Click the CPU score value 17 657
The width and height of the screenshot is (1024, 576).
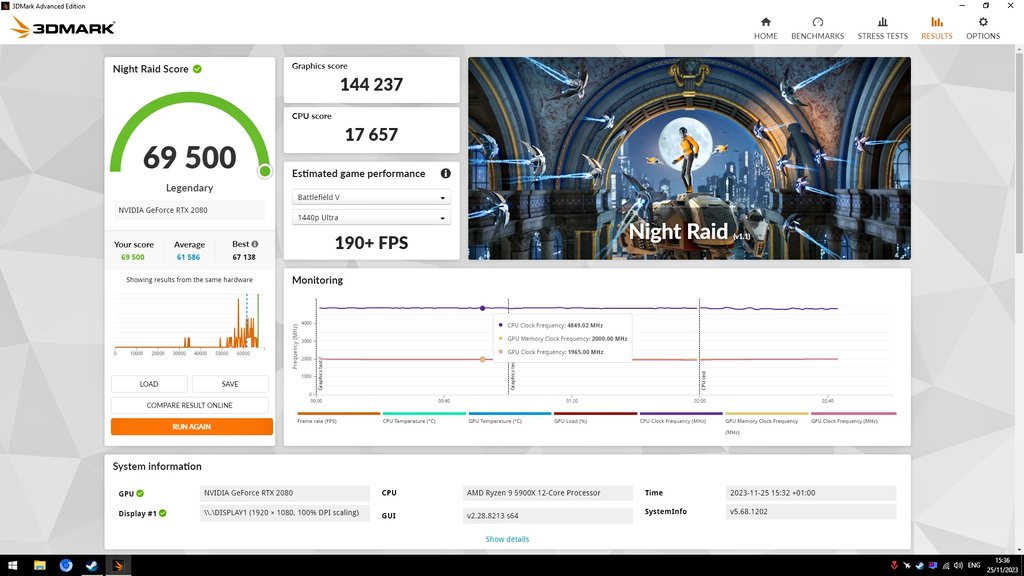point(371,135)
